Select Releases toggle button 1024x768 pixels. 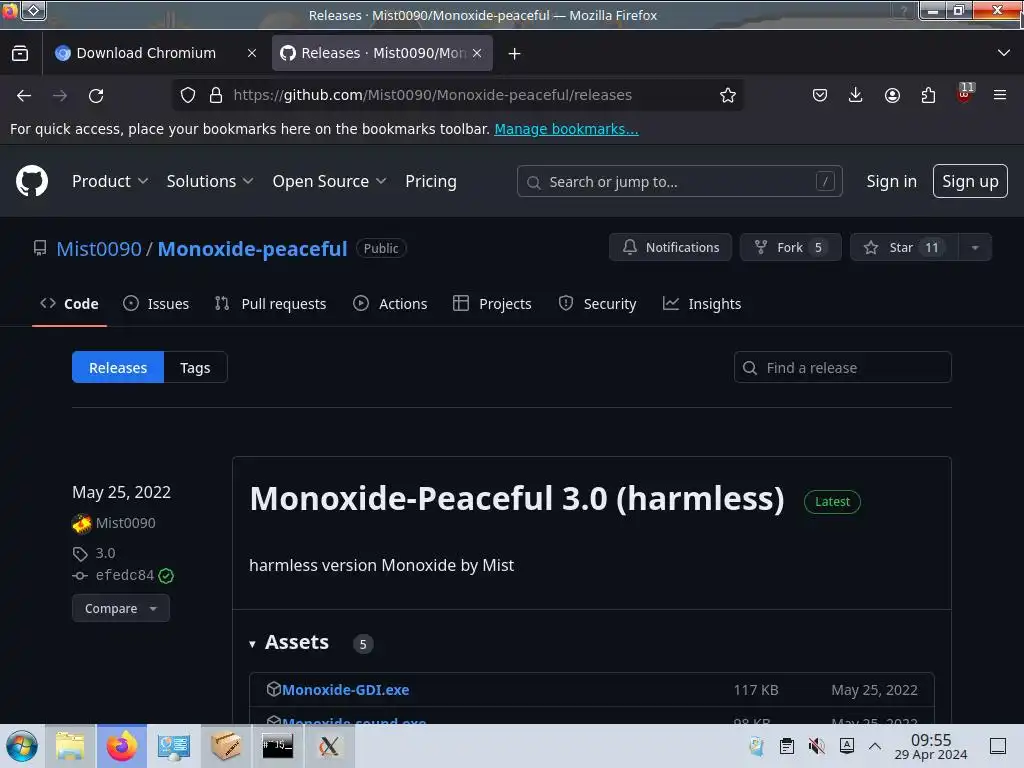pos(118,368)
